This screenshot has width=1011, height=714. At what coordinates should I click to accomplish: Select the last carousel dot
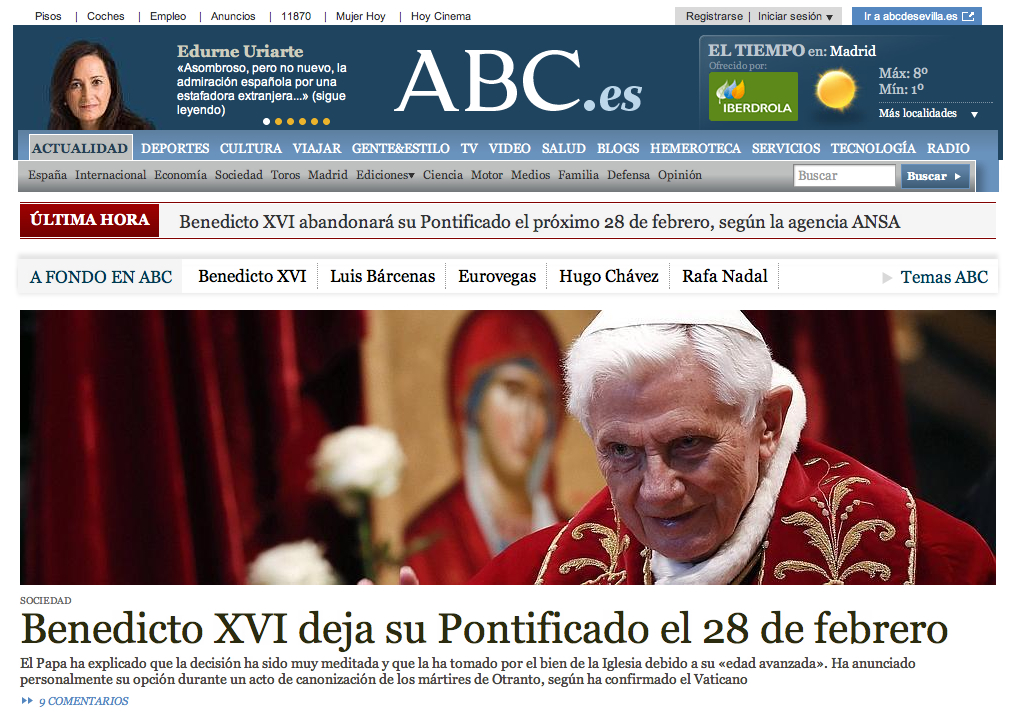pos(326,121)
